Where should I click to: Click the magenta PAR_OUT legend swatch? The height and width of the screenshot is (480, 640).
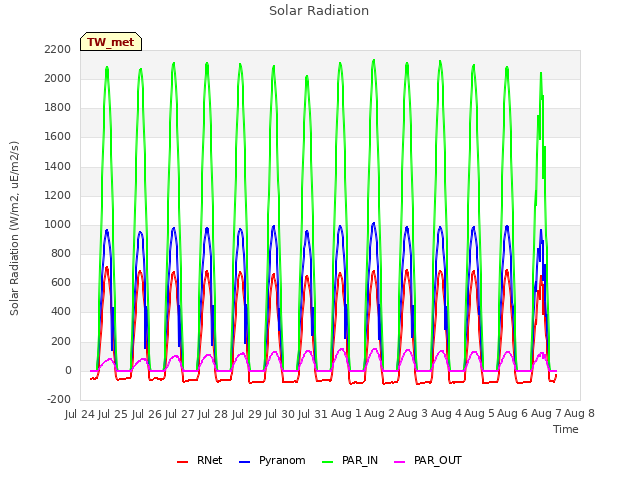click(x=400, y=462)
